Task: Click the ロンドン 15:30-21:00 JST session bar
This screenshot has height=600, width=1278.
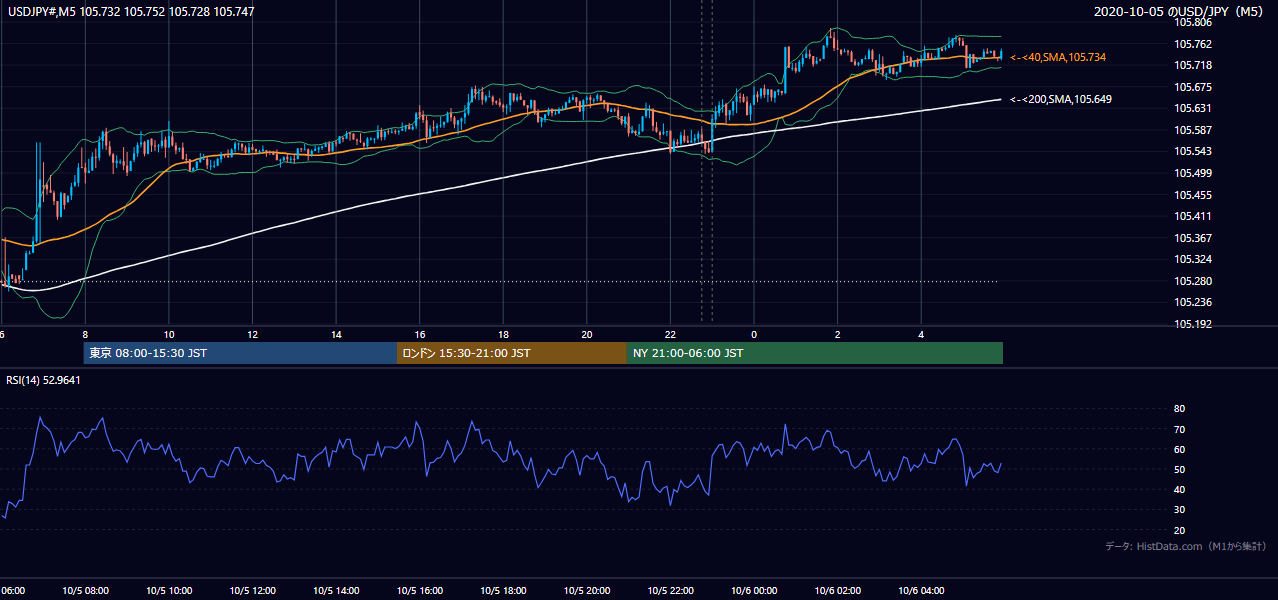Action: tap(512, 353)
